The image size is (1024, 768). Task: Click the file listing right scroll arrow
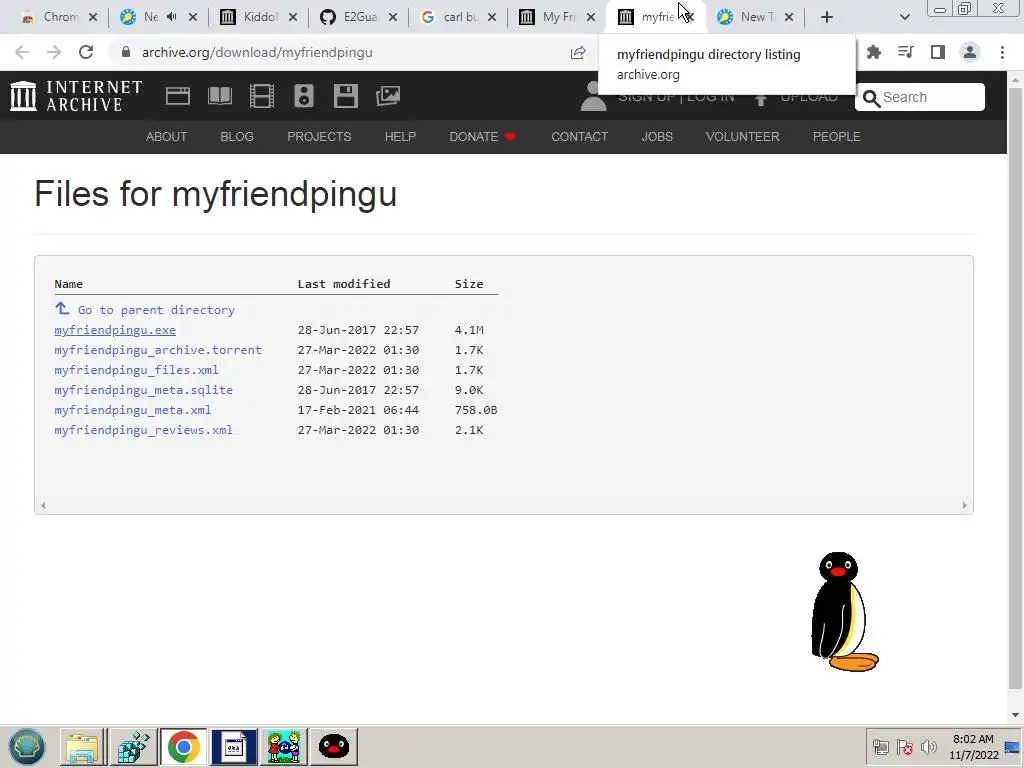pos(965,505)
